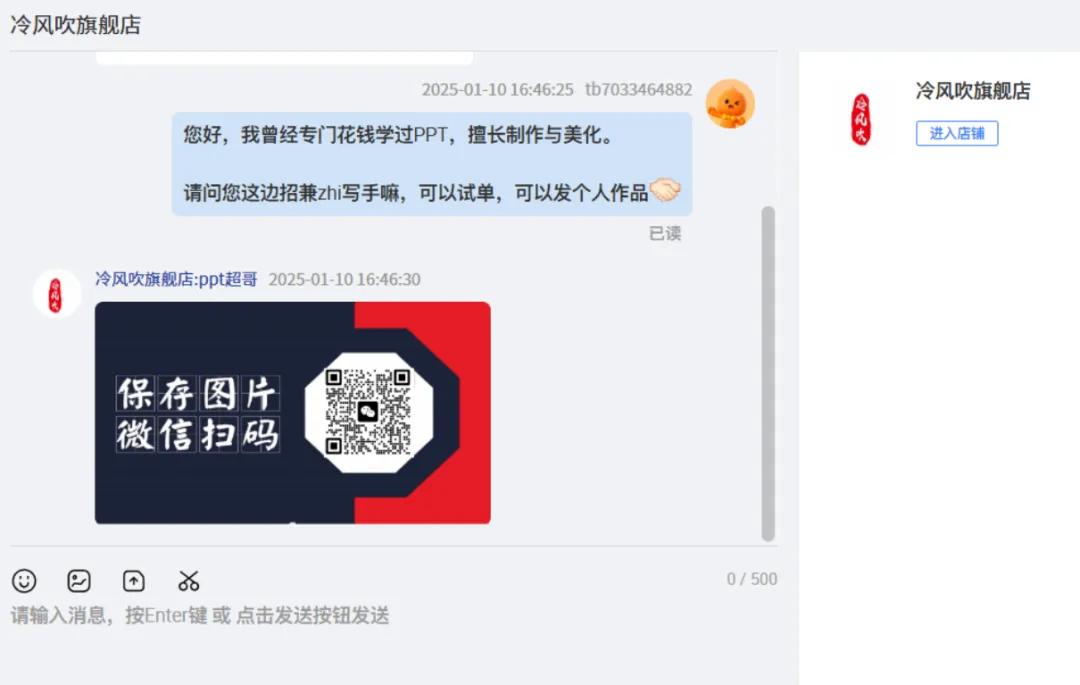Click the sent blue message bubble
The height and width of the screenshot is (685, 1080).
pyautogui.click(x=432, y=164)
